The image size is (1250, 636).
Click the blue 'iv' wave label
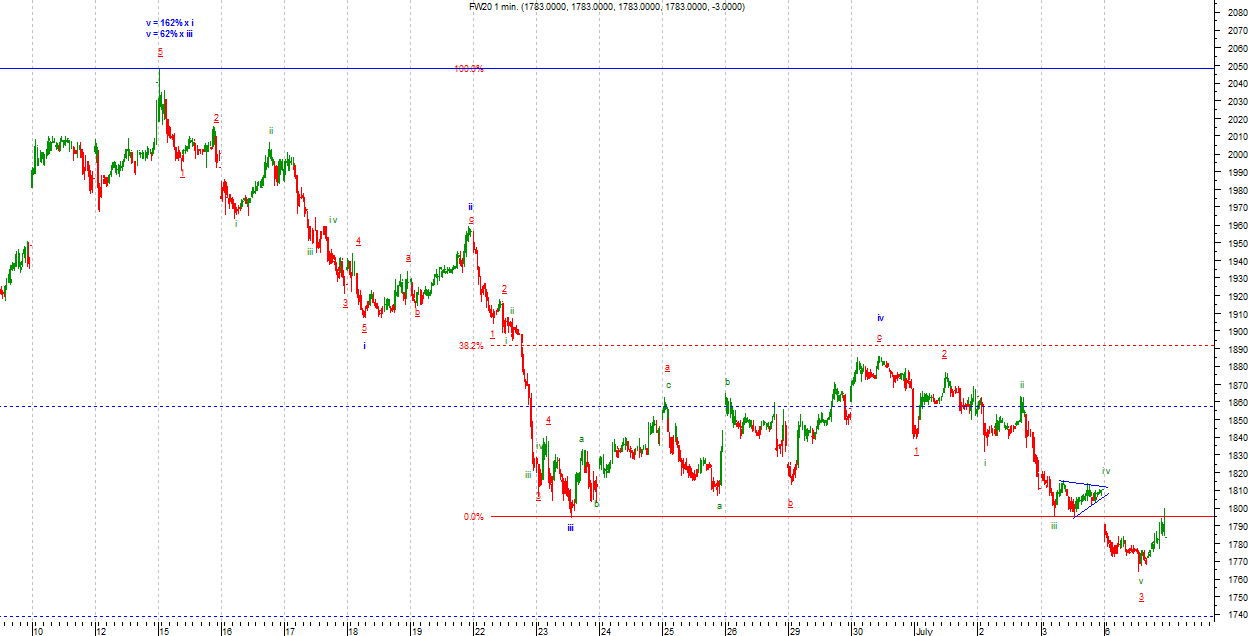coord(880,318)
